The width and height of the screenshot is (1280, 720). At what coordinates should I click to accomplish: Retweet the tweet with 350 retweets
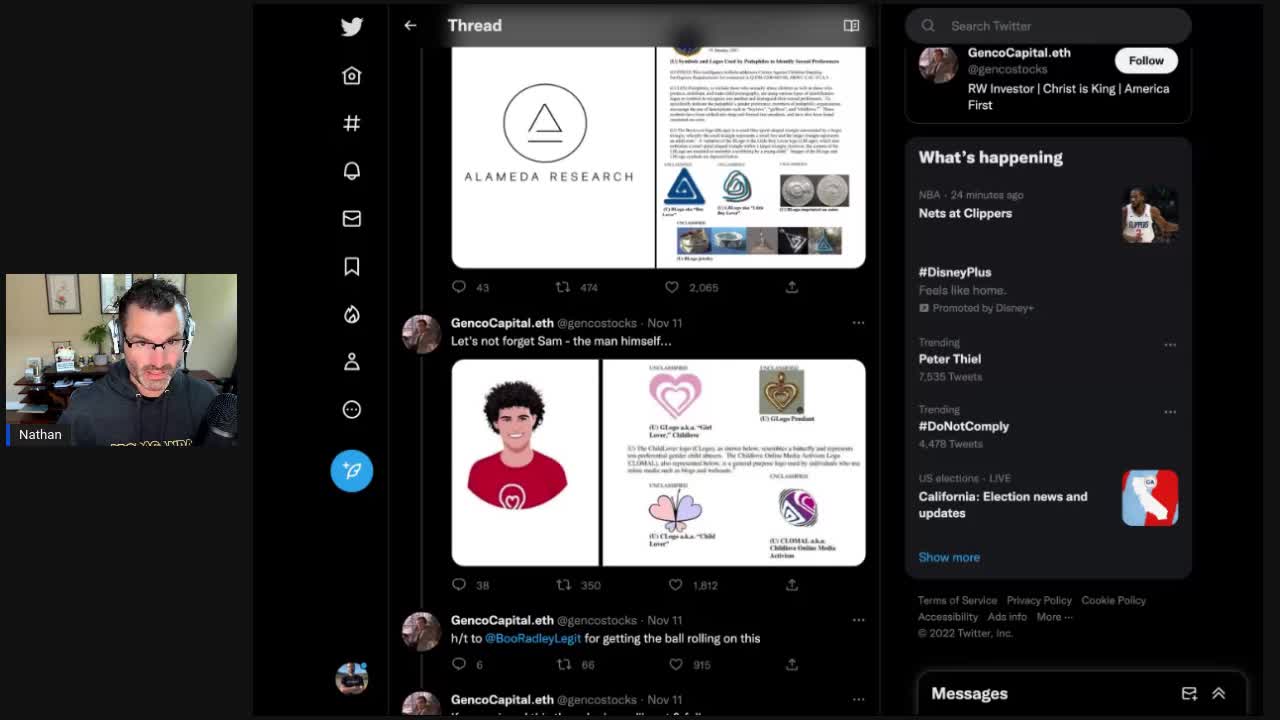[x=563, y=584]
